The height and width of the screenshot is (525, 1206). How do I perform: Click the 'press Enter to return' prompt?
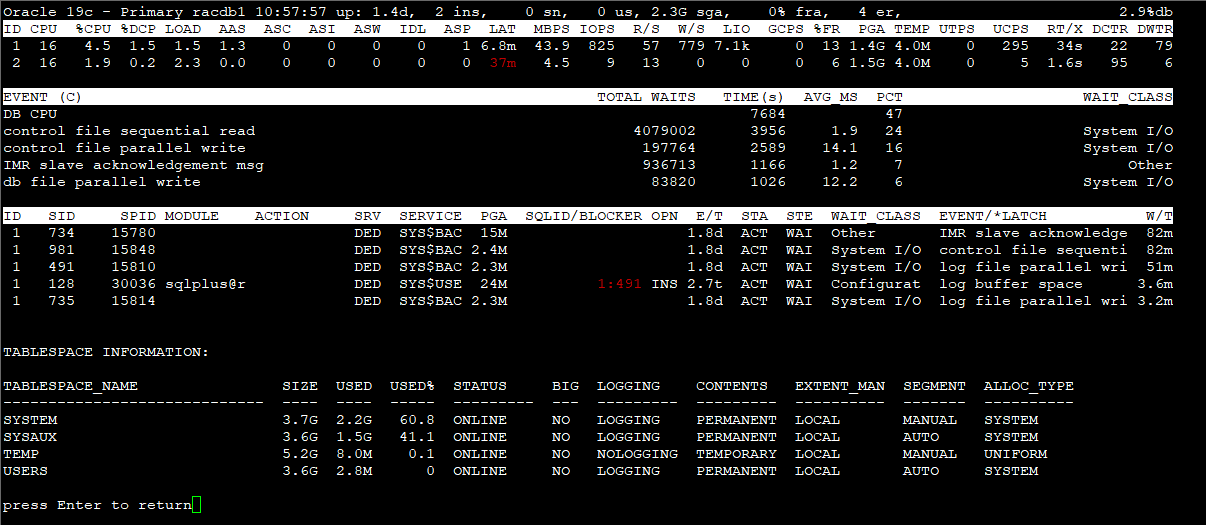pyautogui.click(x=97, y=505)
